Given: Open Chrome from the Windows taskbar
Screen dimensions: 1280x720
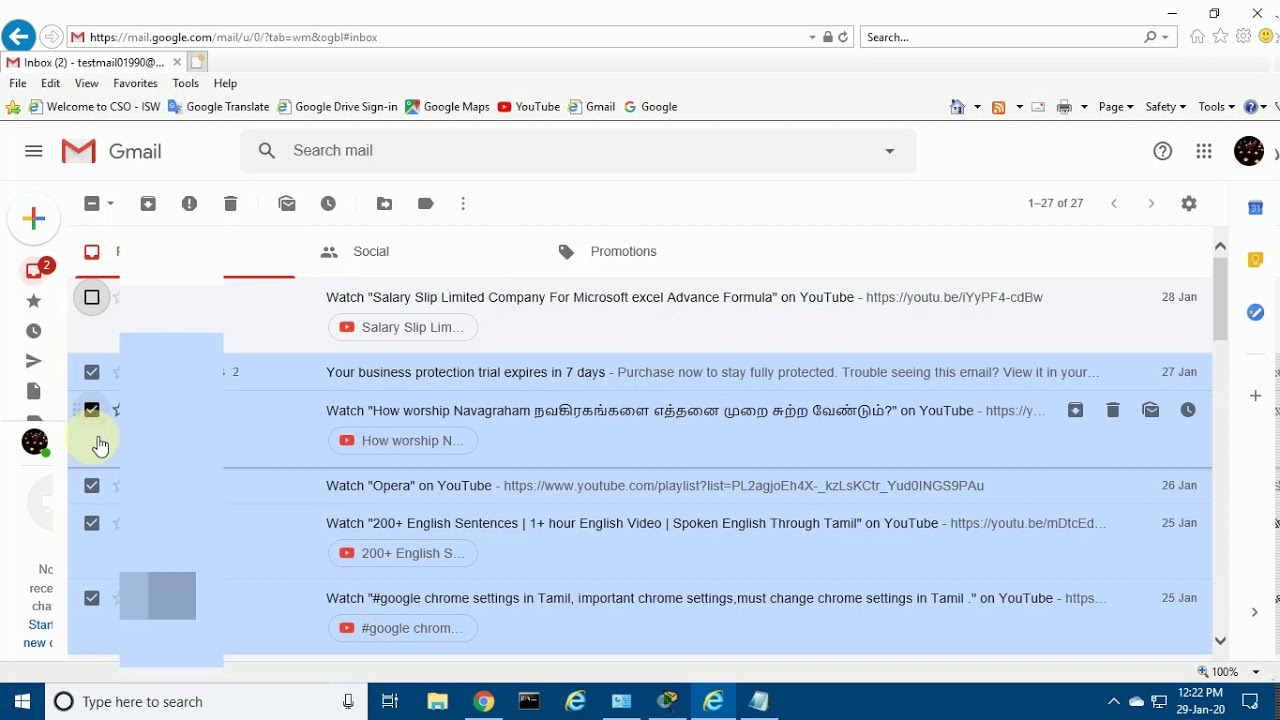Looking at the screenshot, I should [483, 702].
